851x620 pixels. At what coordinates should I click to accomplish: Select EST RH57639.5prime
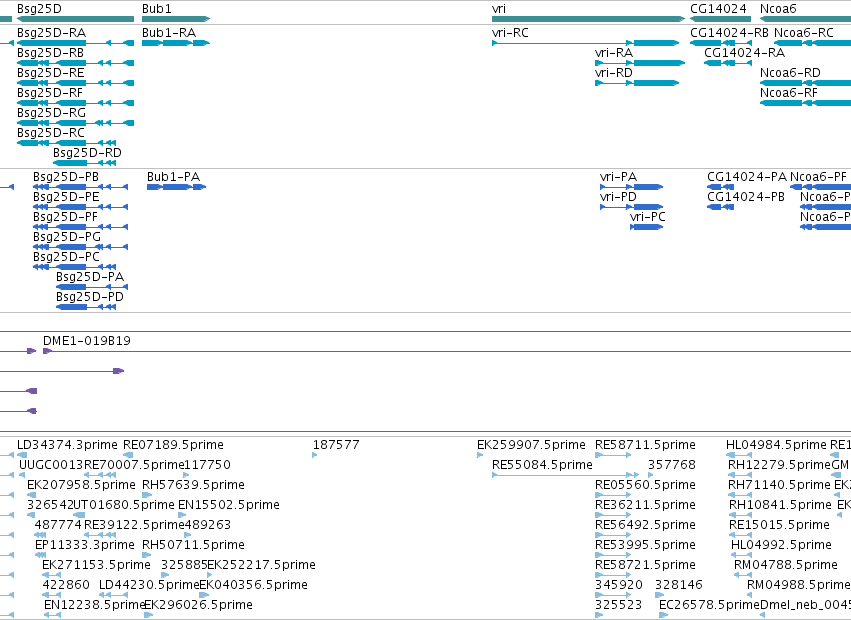coord(147,495)
